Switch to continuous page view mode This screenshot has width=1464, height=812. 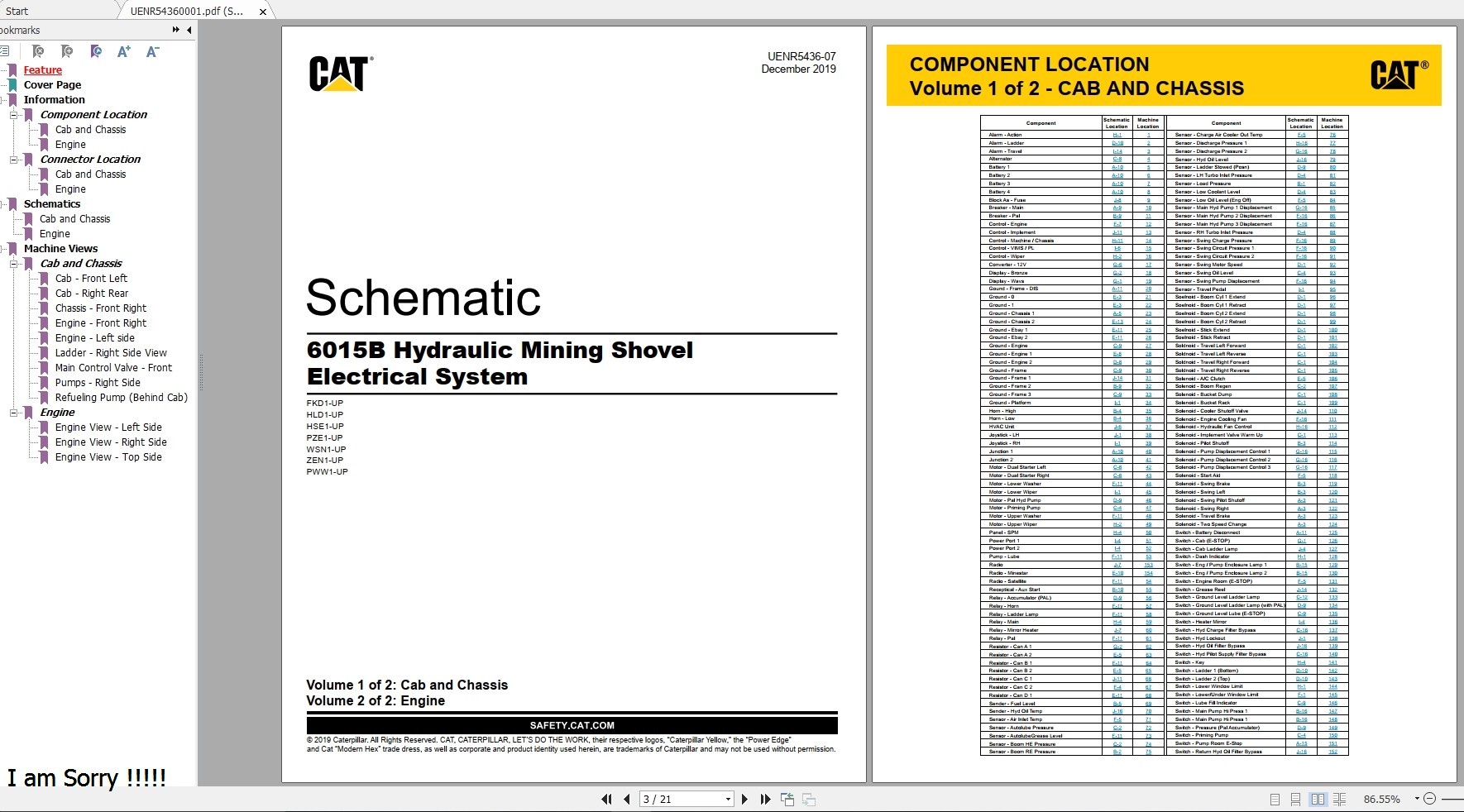pyautogui.click(x=1296, y=799)
